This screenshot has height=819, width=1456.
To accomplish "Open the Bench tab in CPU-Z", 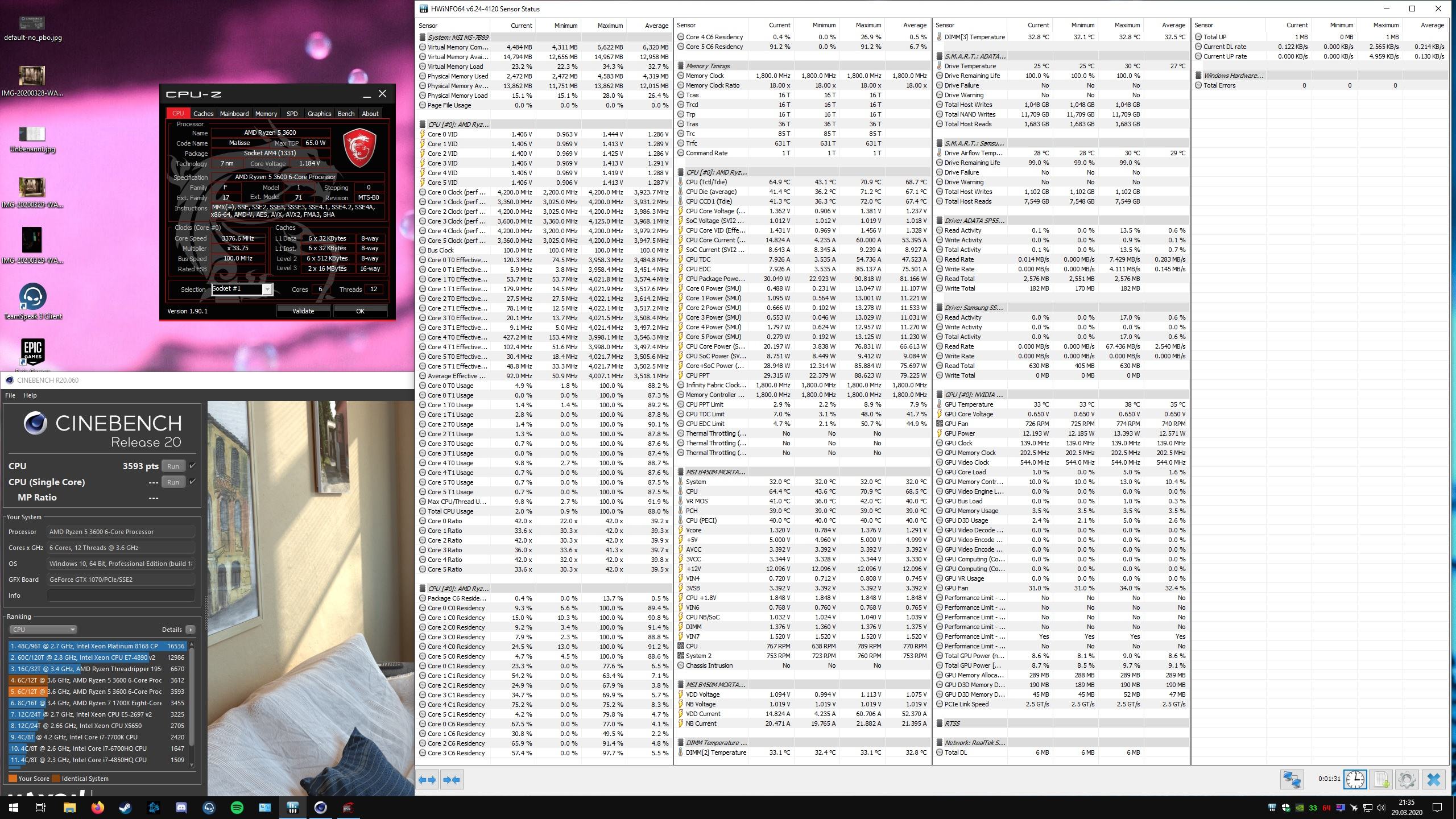I will 346,114.
